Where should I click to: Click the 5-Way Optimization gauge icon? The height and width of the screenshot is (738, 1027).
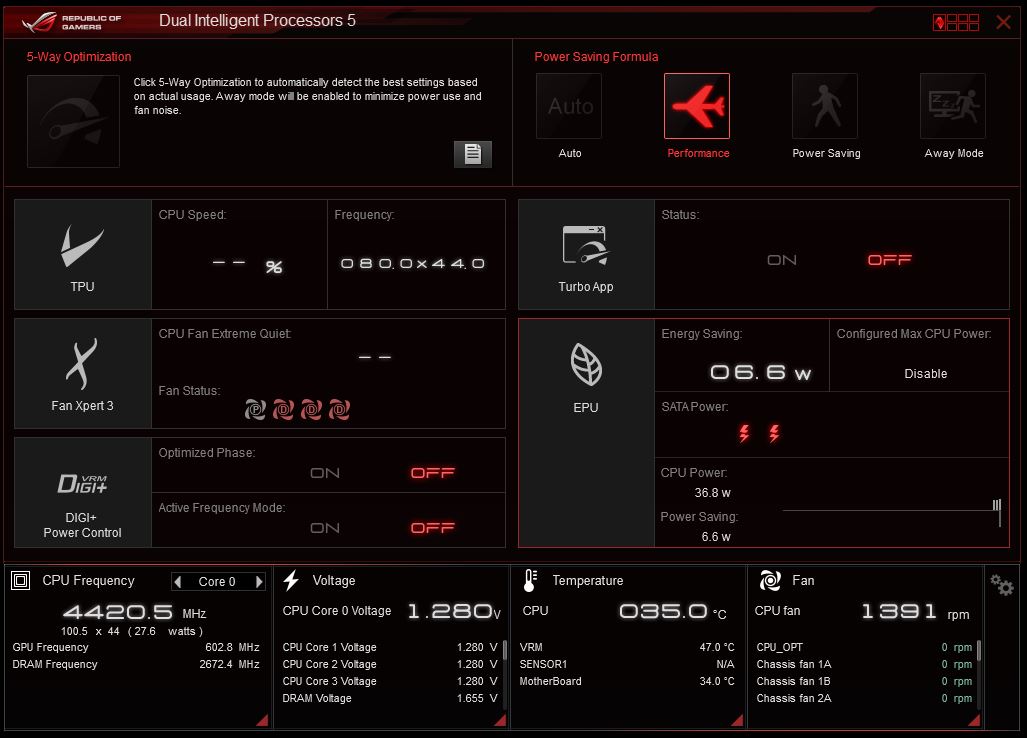tap(73, 121)
